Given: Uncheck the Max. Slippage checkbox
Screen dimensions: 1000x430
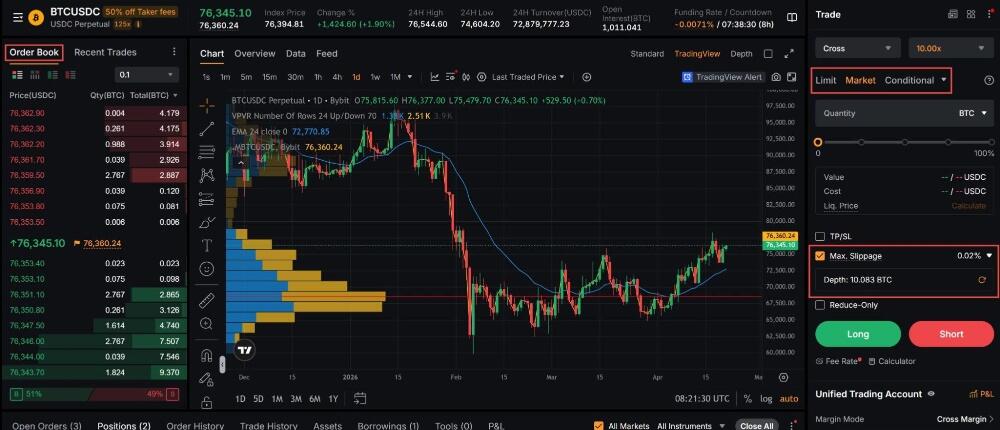Looking at the screenshot, I should [x=820, y=256].
